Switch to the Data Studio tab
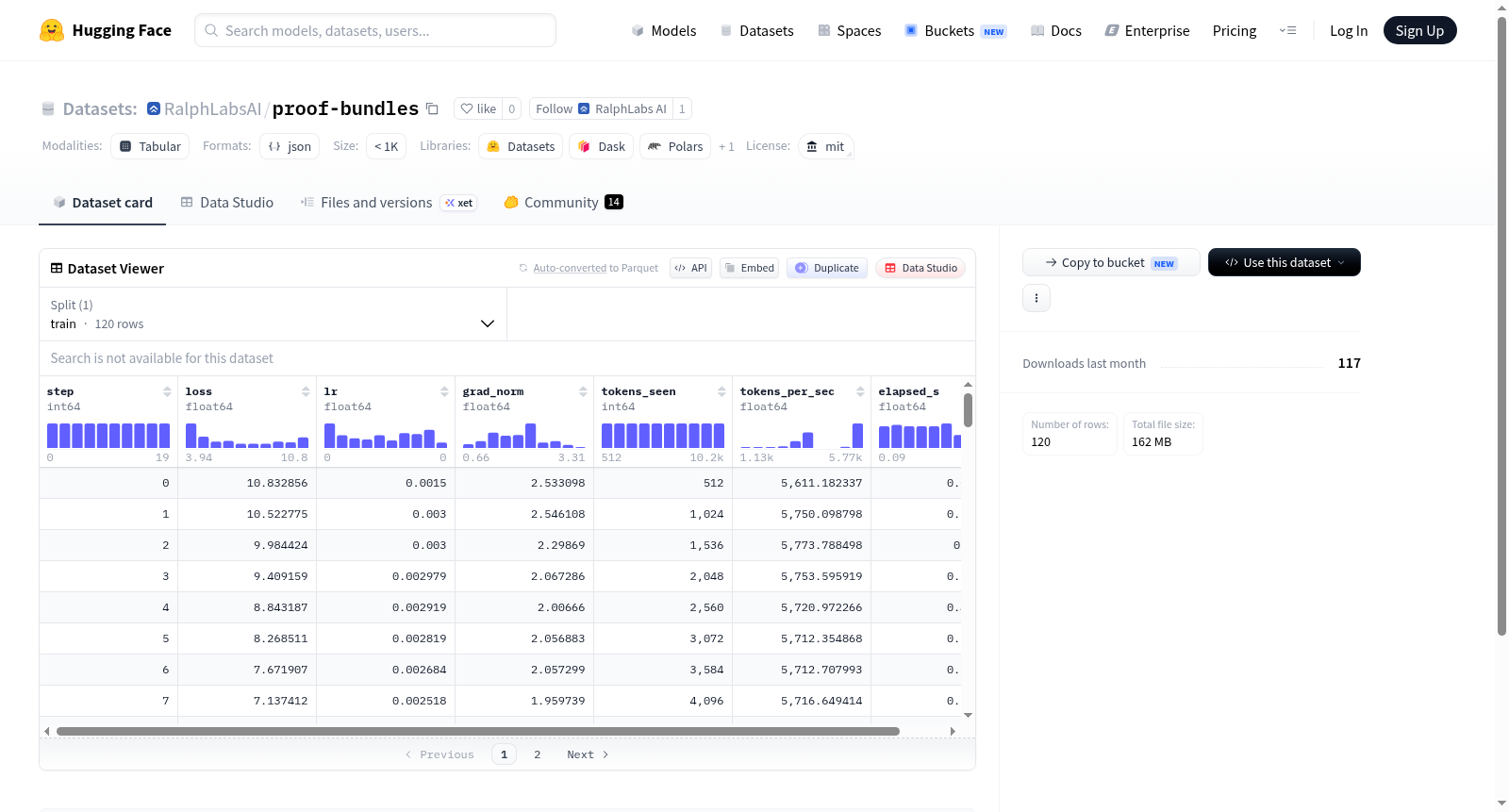The height and width of the screenshot is (812, 1509). point(227,203)
